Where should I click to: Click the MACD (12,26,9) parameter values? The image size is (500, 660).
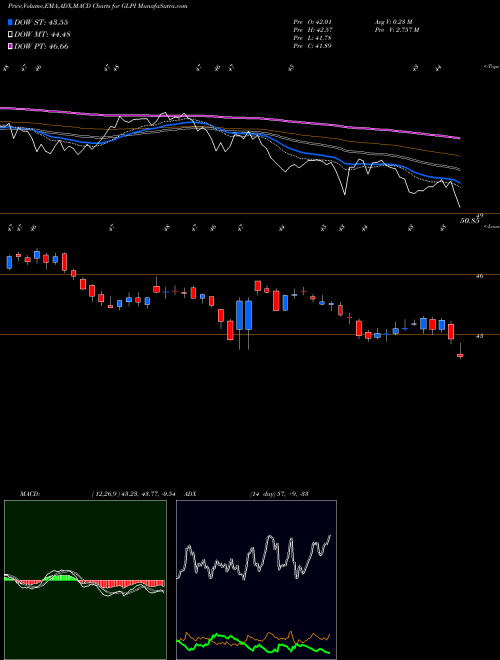136,494
